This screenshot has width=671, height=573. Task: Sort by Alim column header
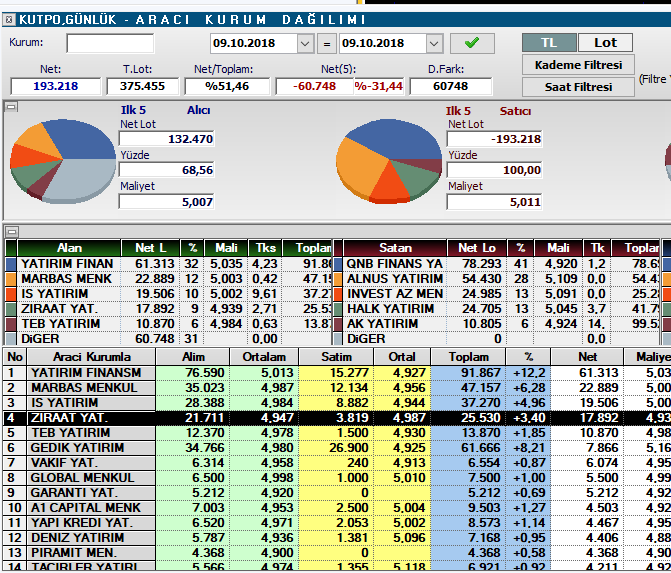point(193,357)
